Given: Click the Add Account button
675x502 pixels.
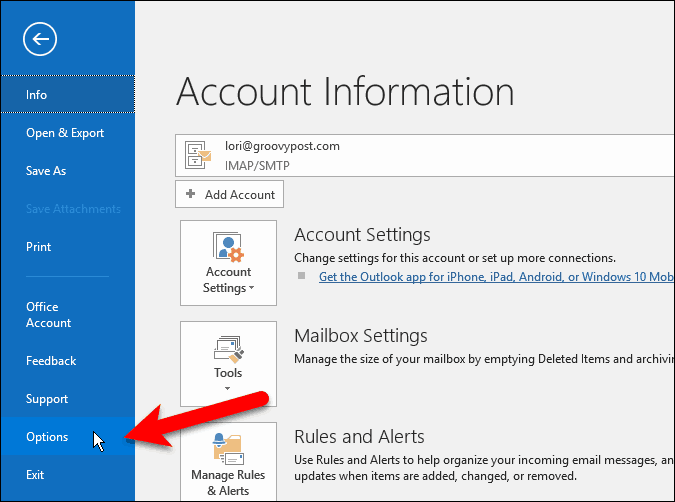Looking at the screenshot, I should click(229, 194).
